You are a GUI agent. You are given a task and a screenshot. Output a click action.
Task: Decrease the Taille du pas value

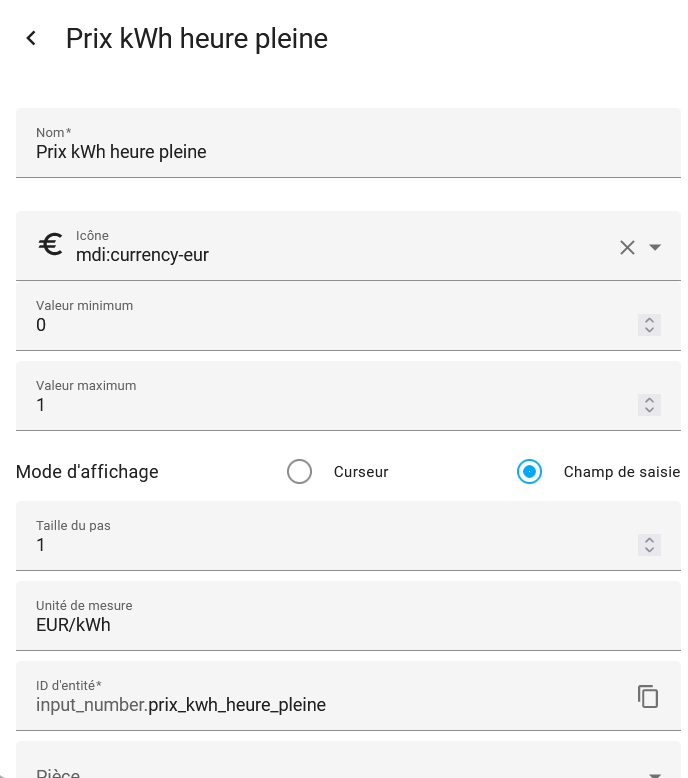(x=649, y=550)
